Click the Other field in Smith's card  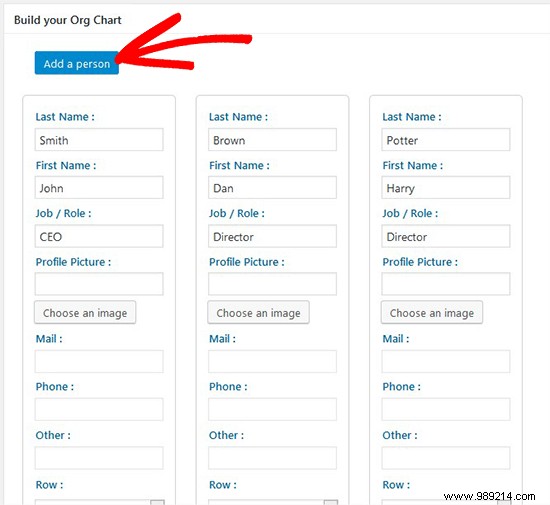pyautogui.click(x=99, y=458)
